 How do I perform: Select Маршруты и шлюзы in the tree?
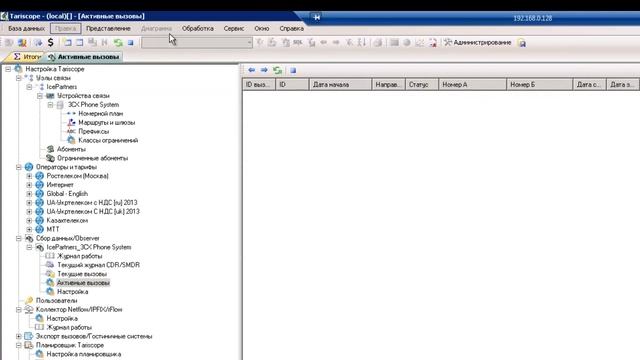[x=107, y=122]
